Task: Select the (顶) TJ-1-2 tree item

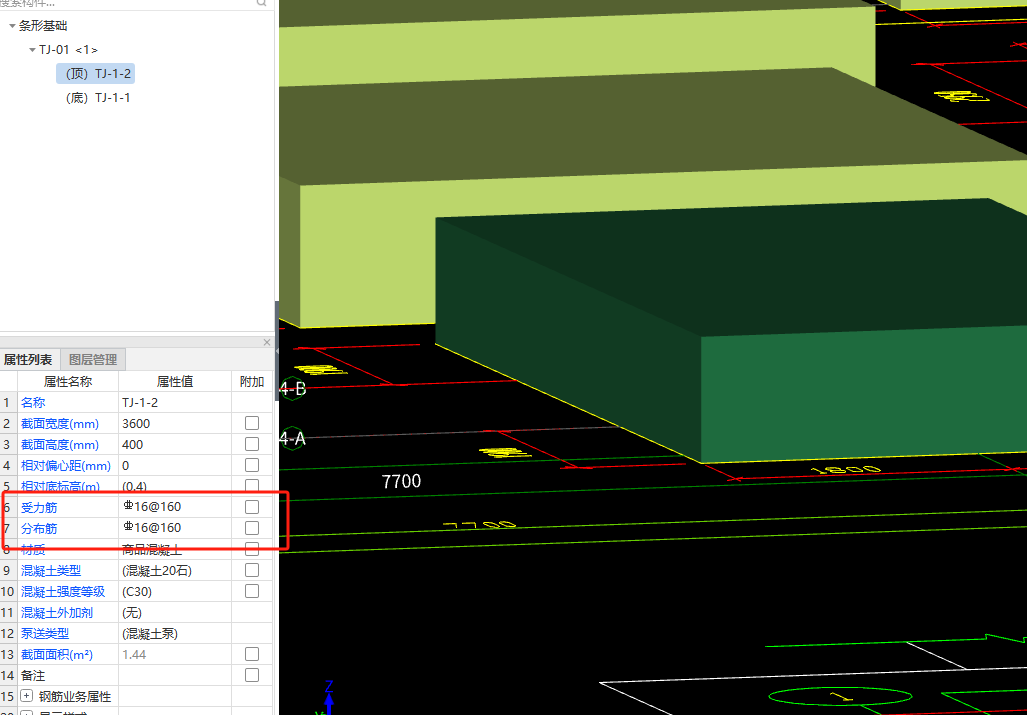Action: (96, 73)
